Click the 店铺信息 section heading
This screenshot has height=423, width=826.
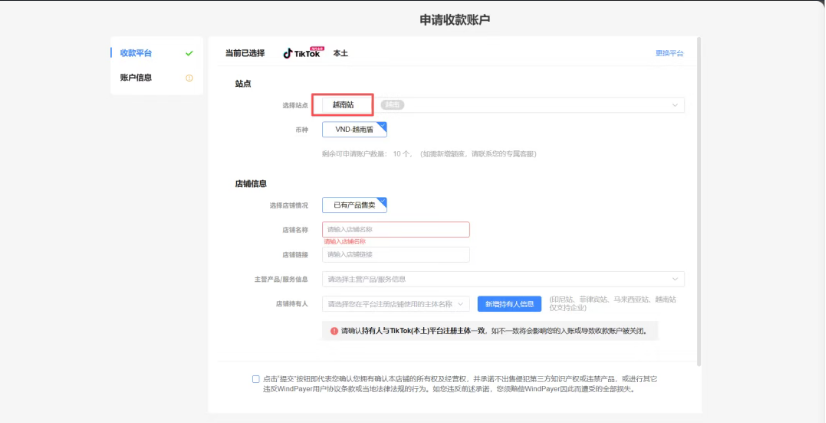point(251,184)
